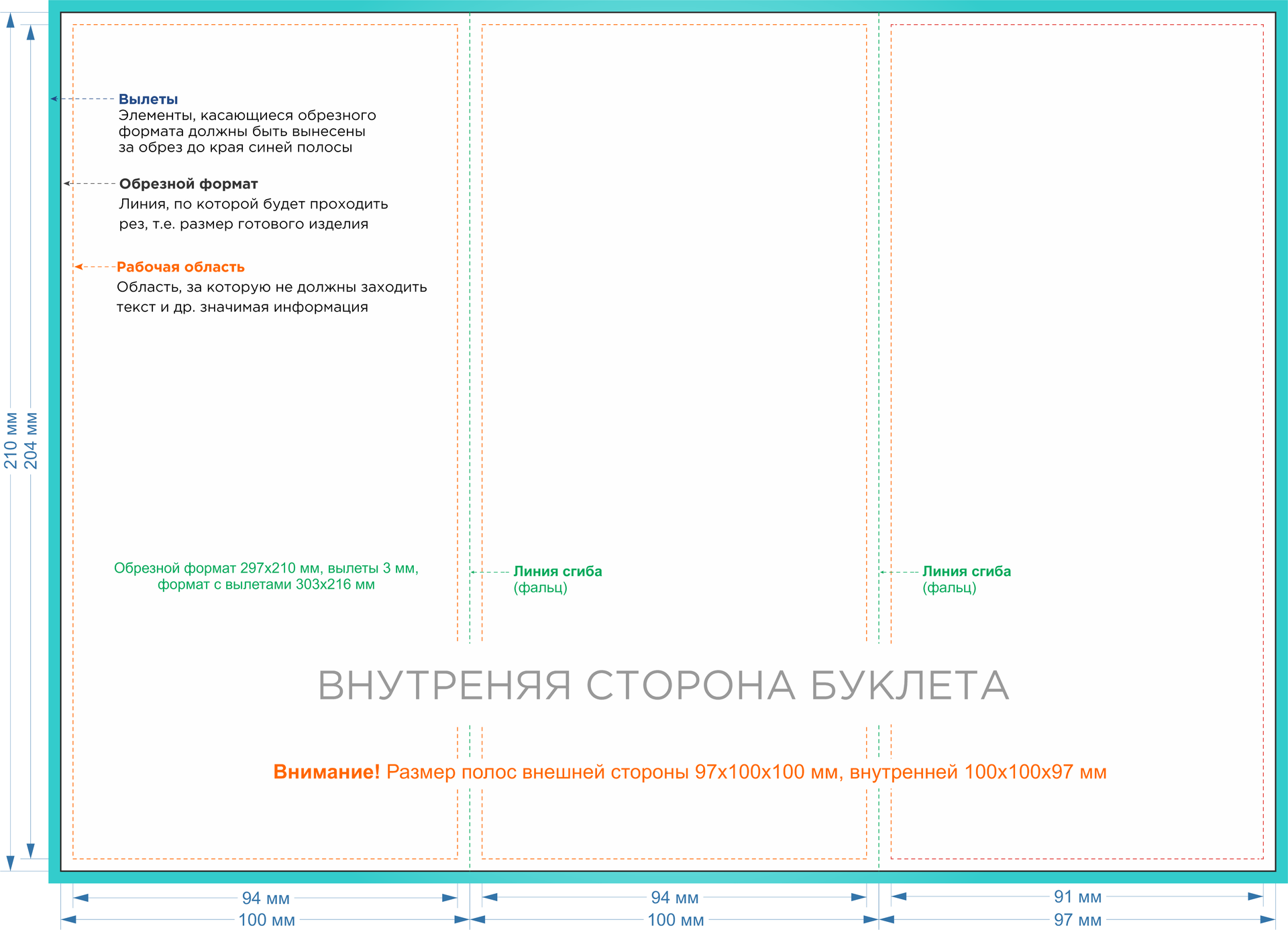Click the vertical "204 мм" dimension label
This screenshot has height=930, width=1288.
tap(31, 441)
